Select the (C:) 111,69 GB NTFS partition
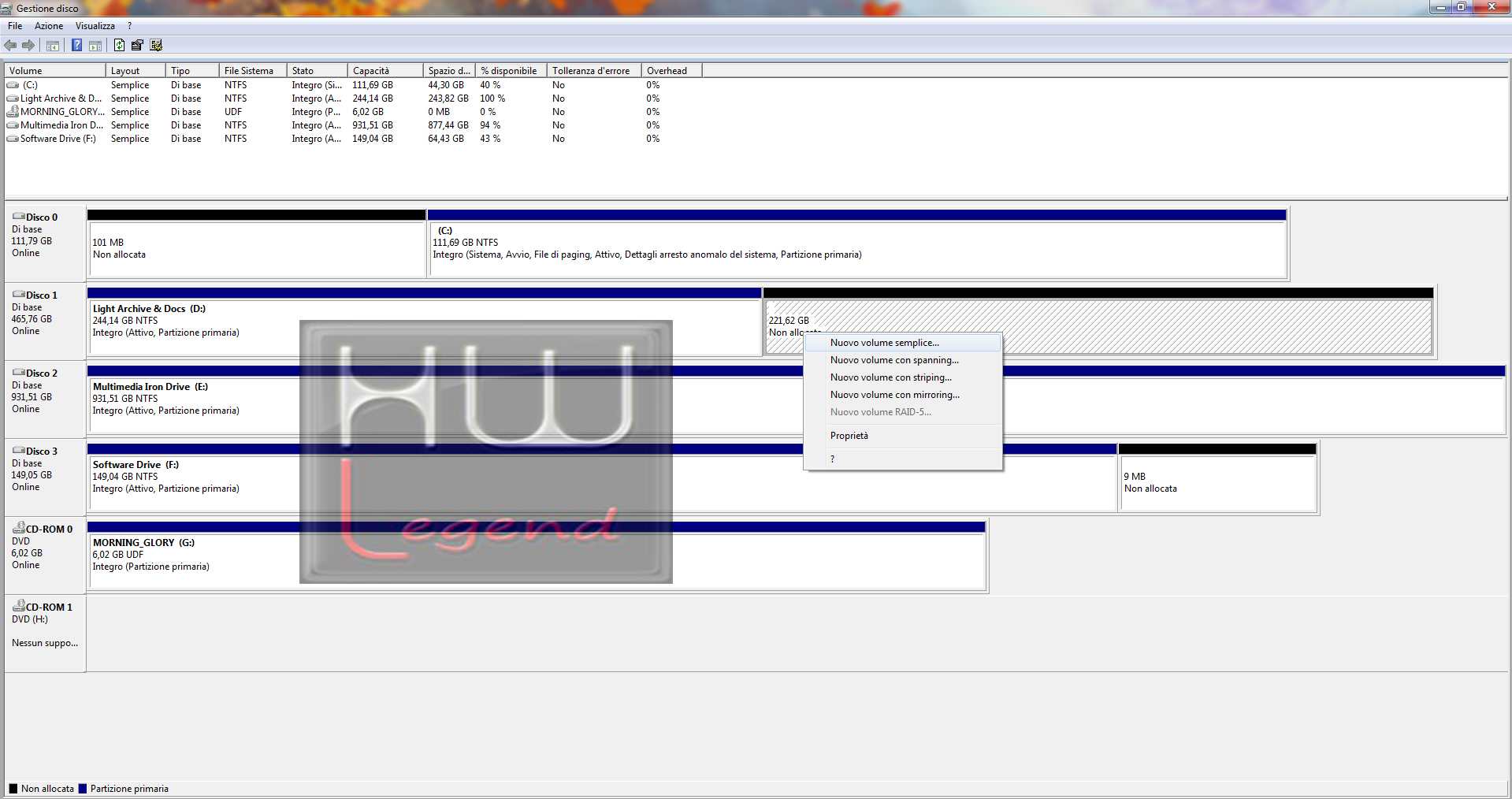This screenshot has height=799, width=1512. (x=857, y=243)
